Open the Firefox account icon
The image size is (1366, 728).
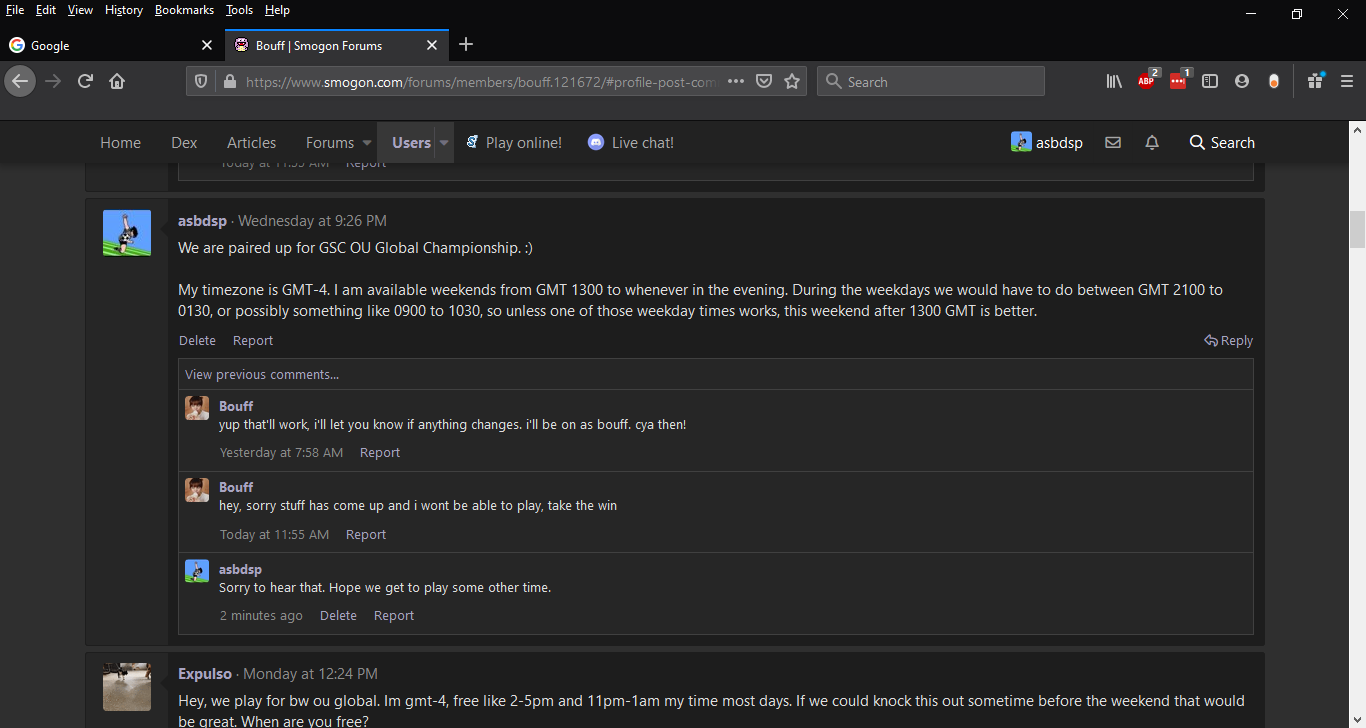(1242, 82)
